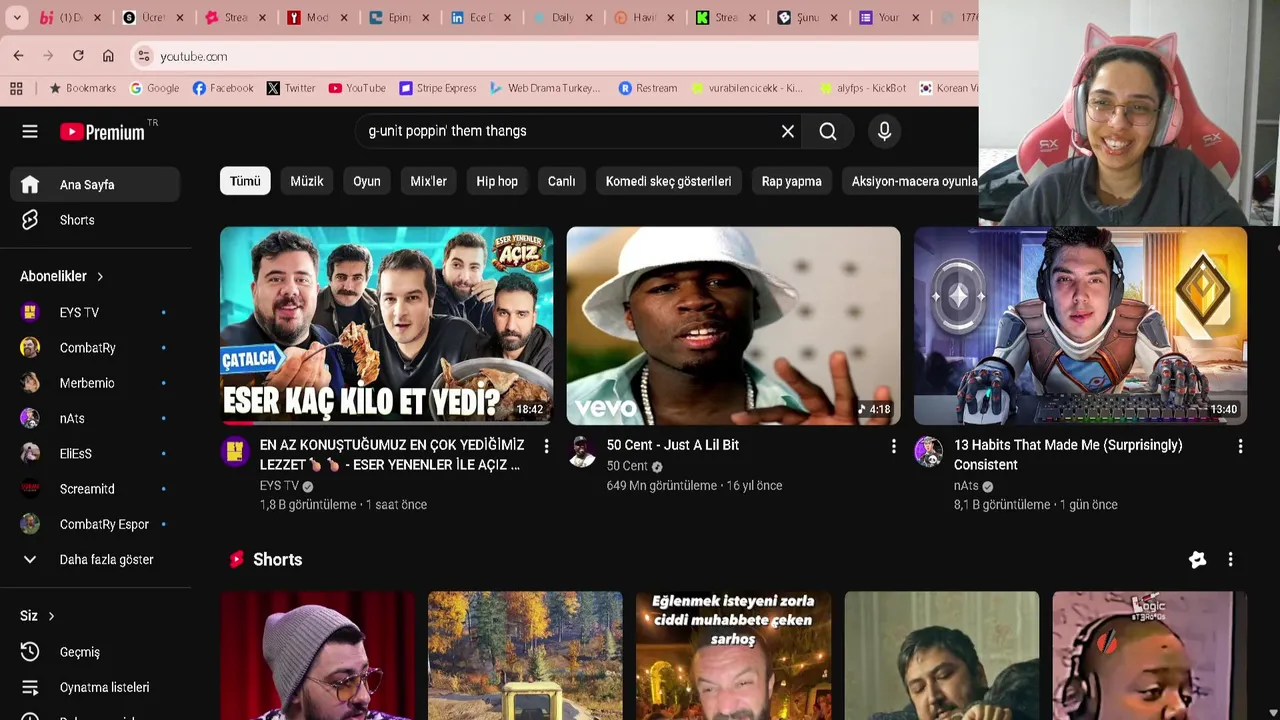Open 13 Habits video thumbnail
The width and height of the screenshot is (1280, 720).
tap(1080, 325)
